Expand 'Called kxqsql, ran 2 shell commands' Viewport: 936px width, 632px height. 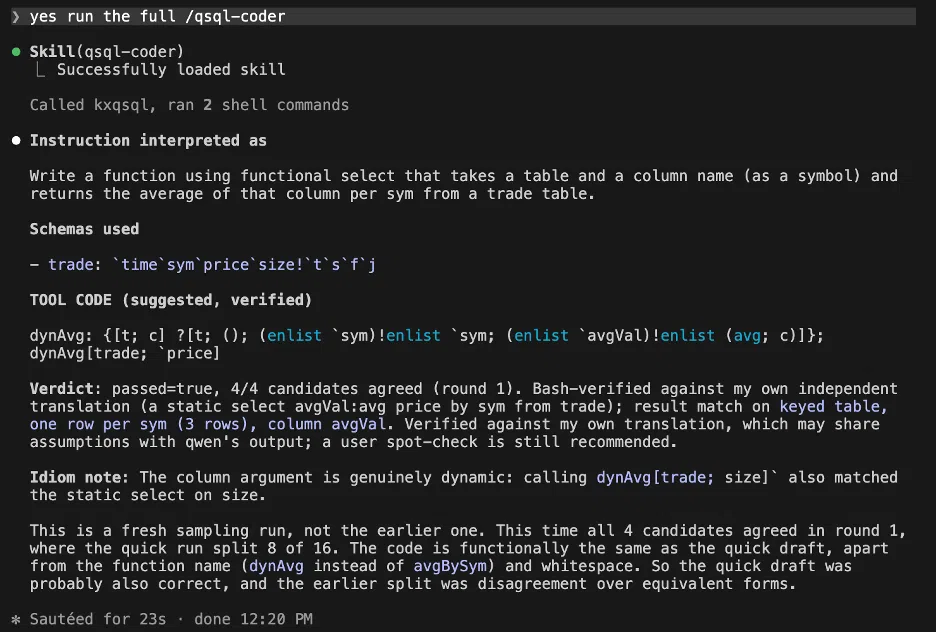189,105
